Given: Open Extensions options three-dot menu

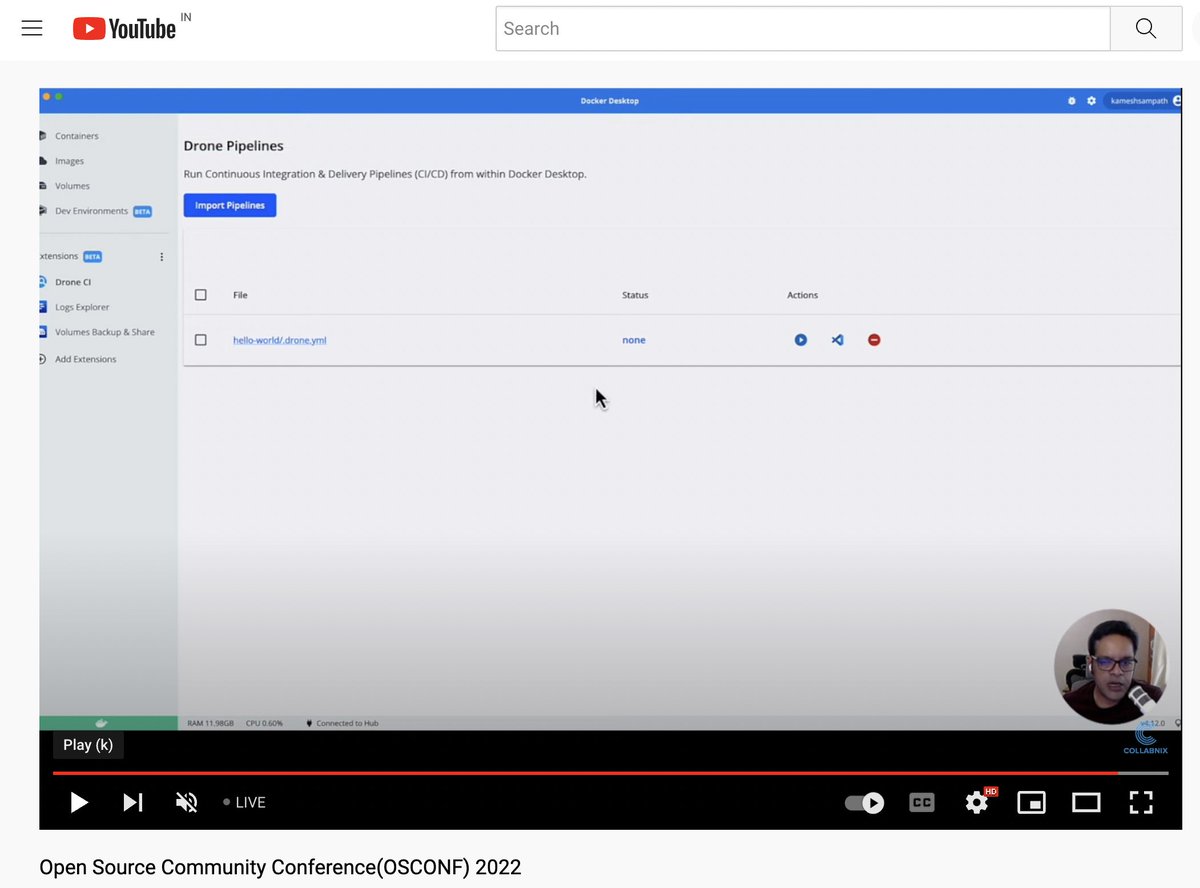Looking at the screenshot, I should coord(162,257).
